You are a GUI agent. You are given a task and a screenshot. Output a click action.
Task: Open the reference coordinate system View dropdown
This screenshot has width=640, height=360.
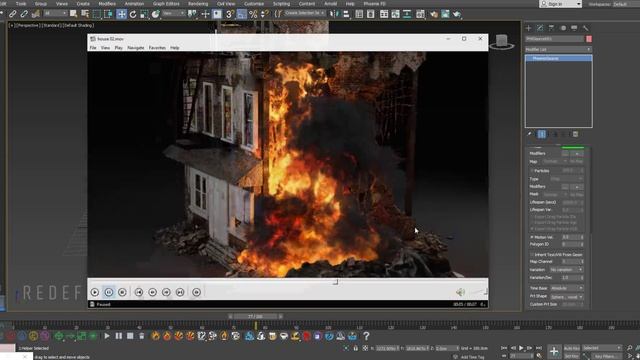(x=173, y=13)
